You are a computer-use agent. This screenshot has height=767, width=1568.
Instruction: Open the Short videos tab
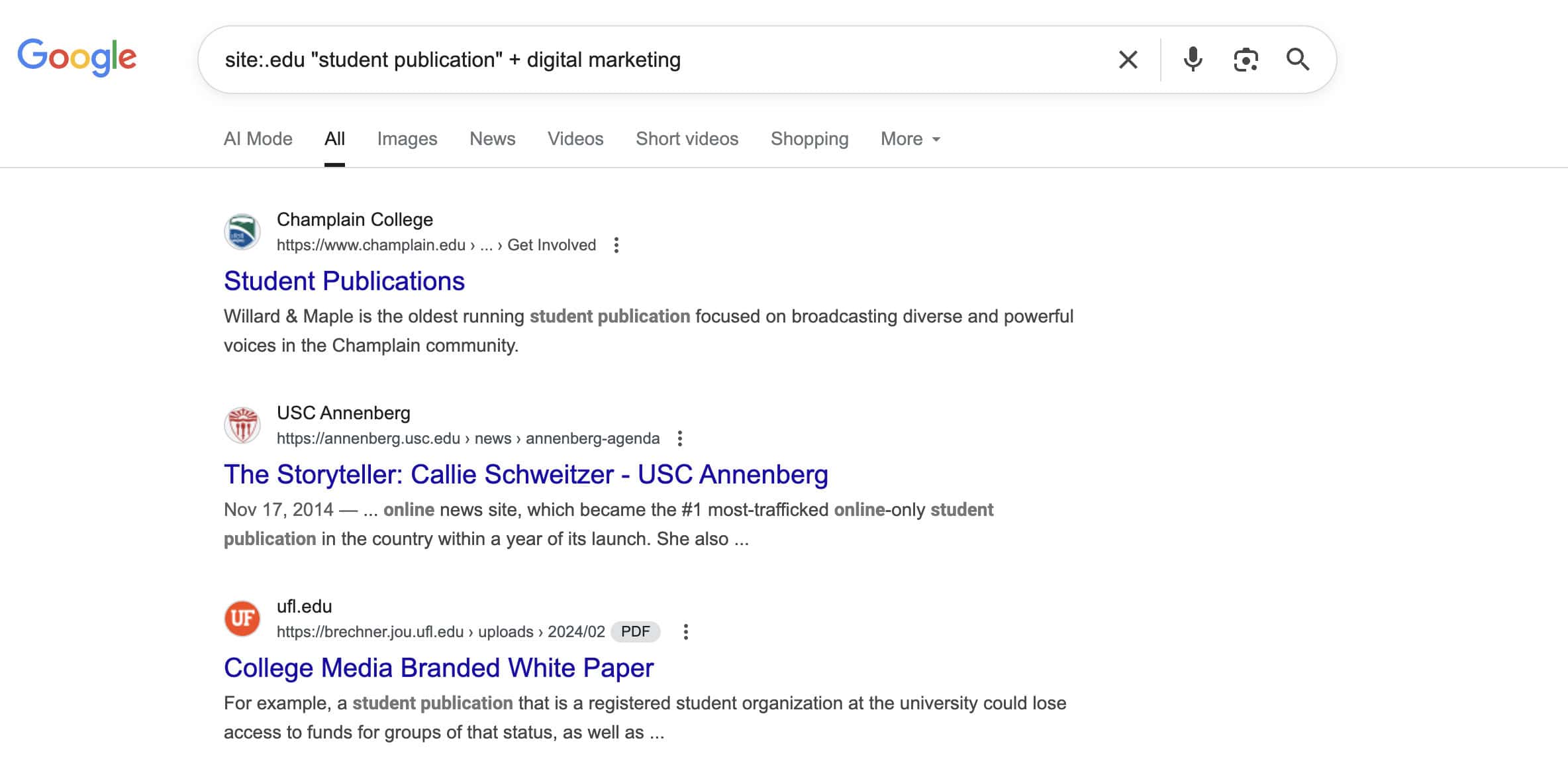pyautogui.click(x=687, y=138)
